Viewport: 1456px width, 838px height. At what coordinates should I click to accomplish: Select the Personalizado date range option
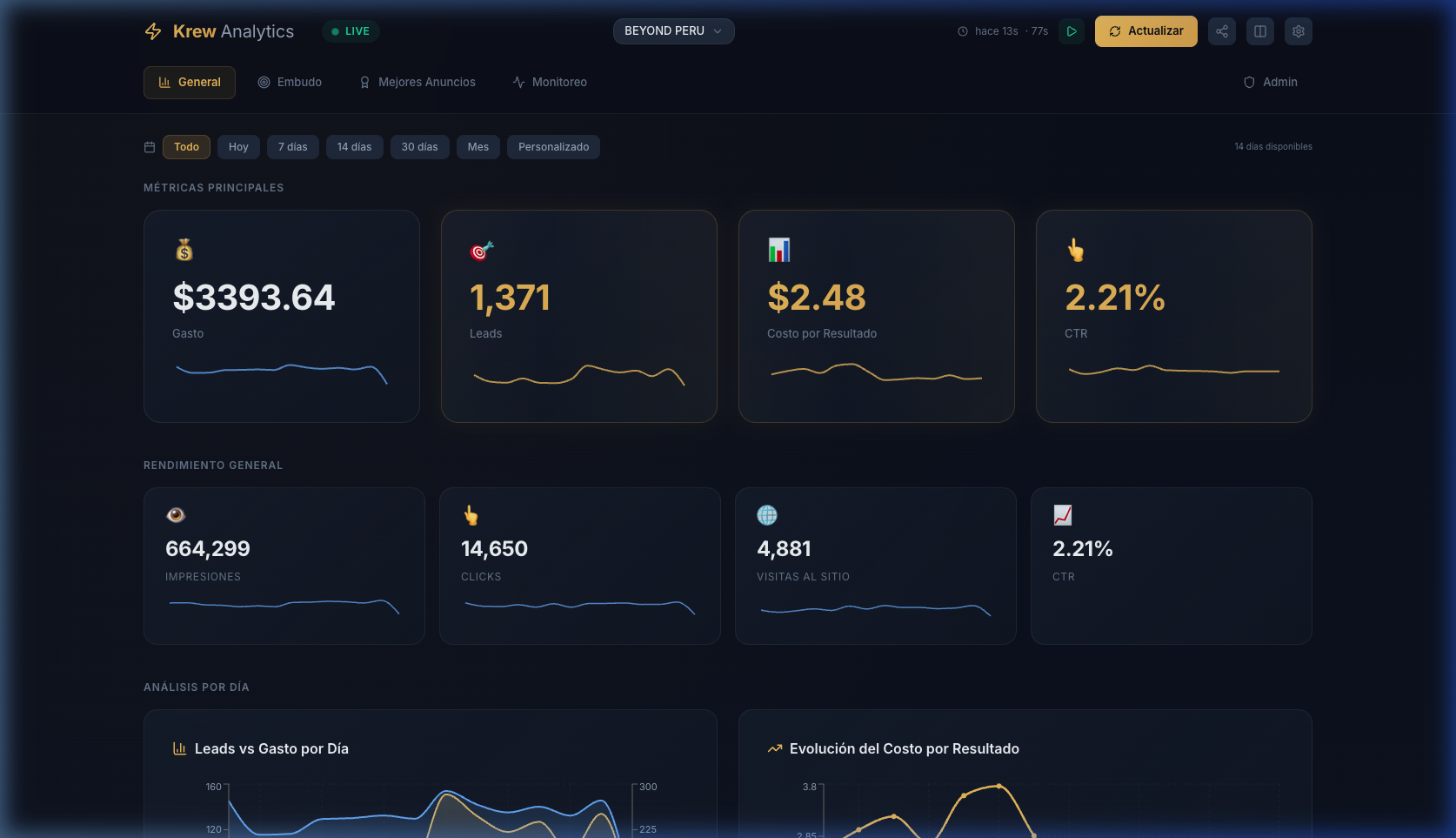553,147
